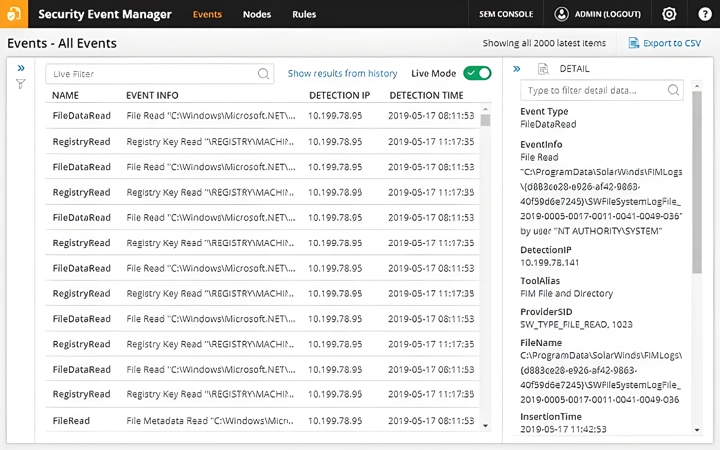Screen dimensions: 720x450
Task: Click the Export to CSV document icon
Action: click(x=634, y=43)
